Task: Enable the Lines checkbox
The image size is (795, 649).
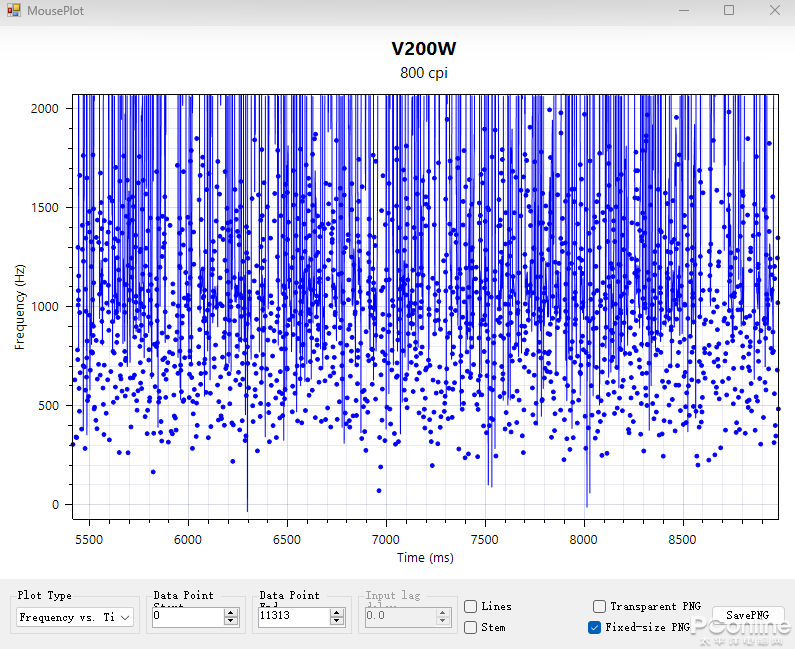Action: tap(471, 606)
